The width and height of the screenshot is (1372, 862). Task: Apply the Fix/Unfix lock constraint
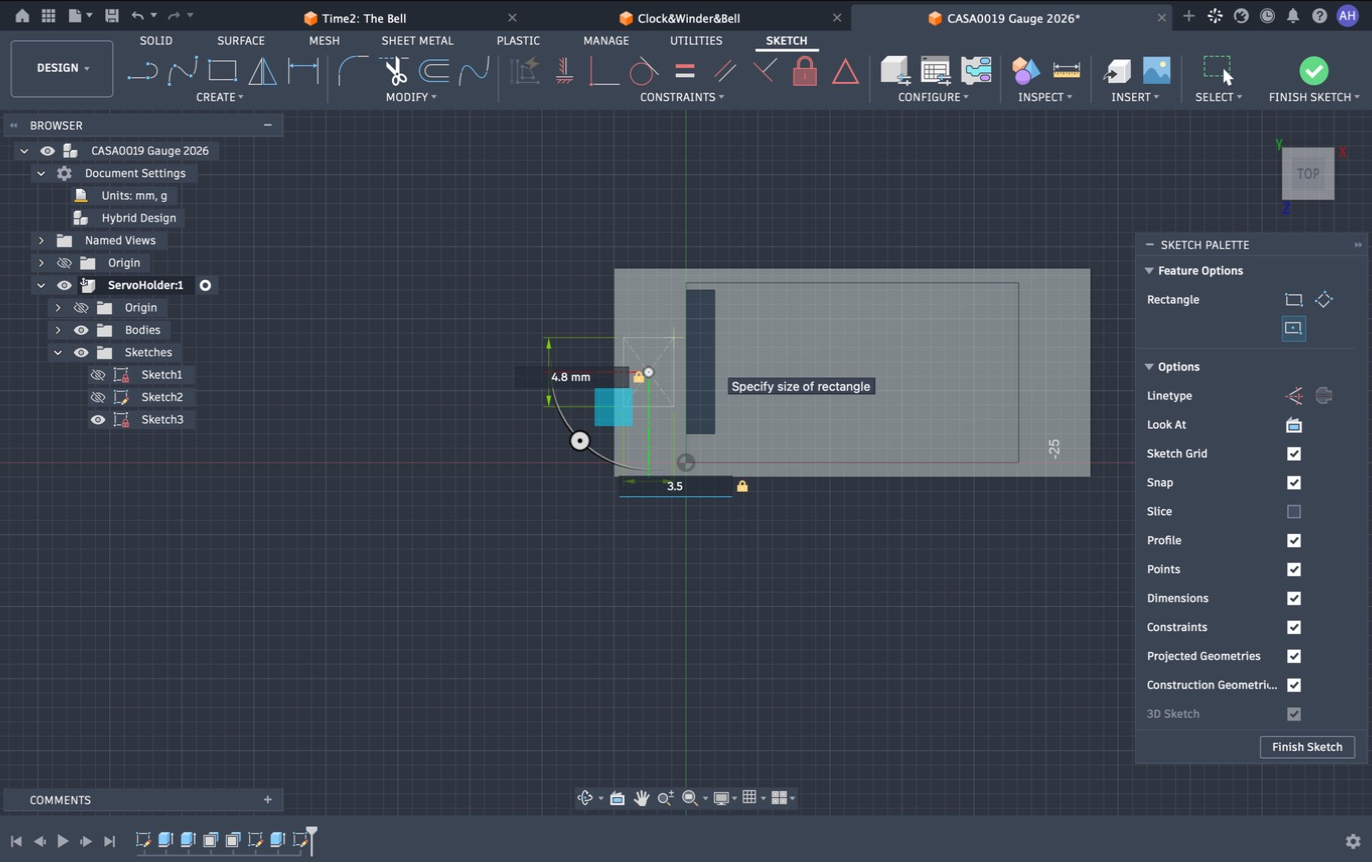point(805,70)
